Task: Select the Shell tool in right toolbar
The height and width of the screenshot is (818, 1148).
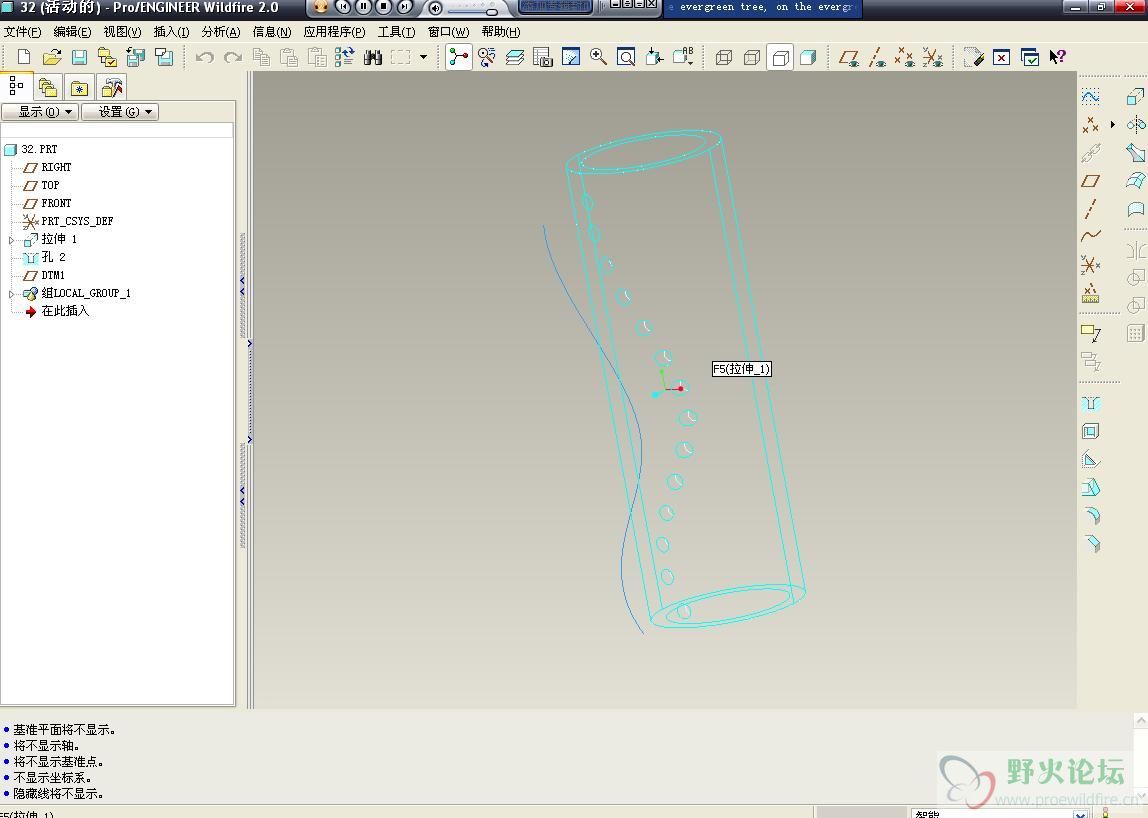Action: pos(1091,431)
